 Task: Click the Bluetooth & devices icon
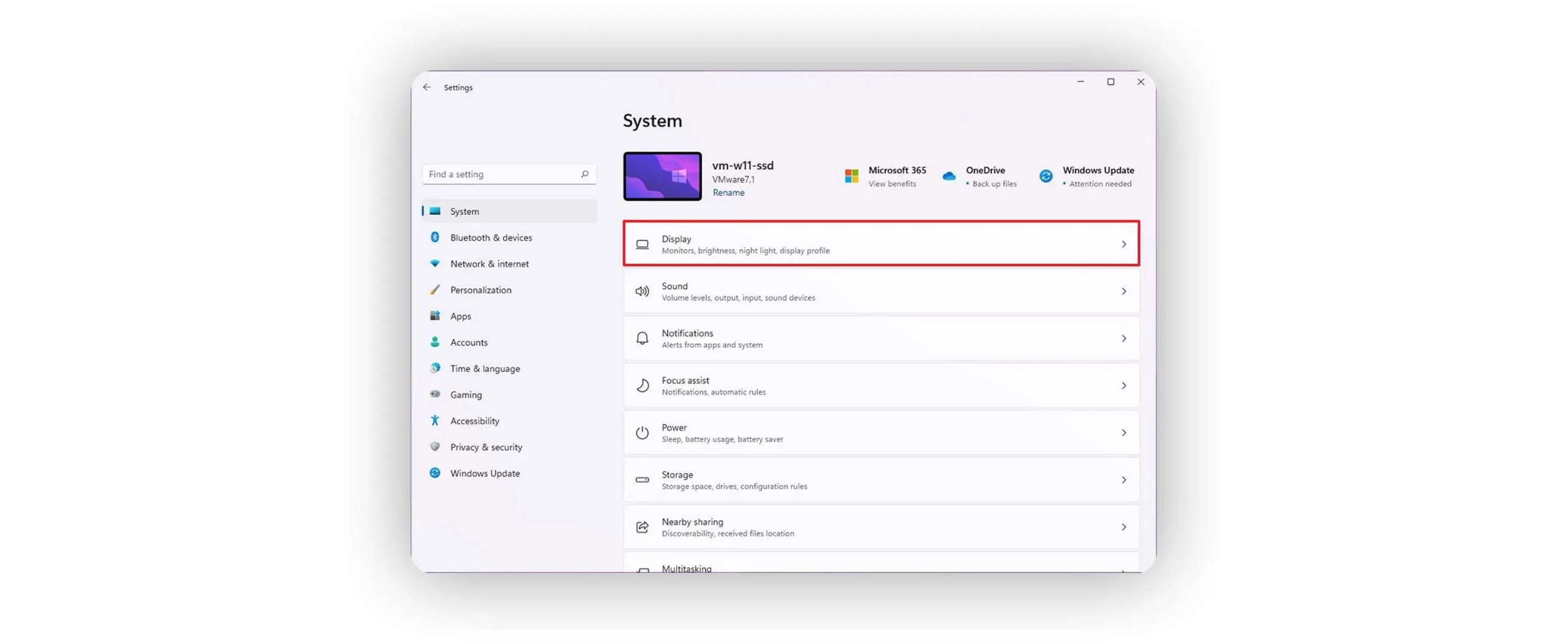(x=434, y=237)
